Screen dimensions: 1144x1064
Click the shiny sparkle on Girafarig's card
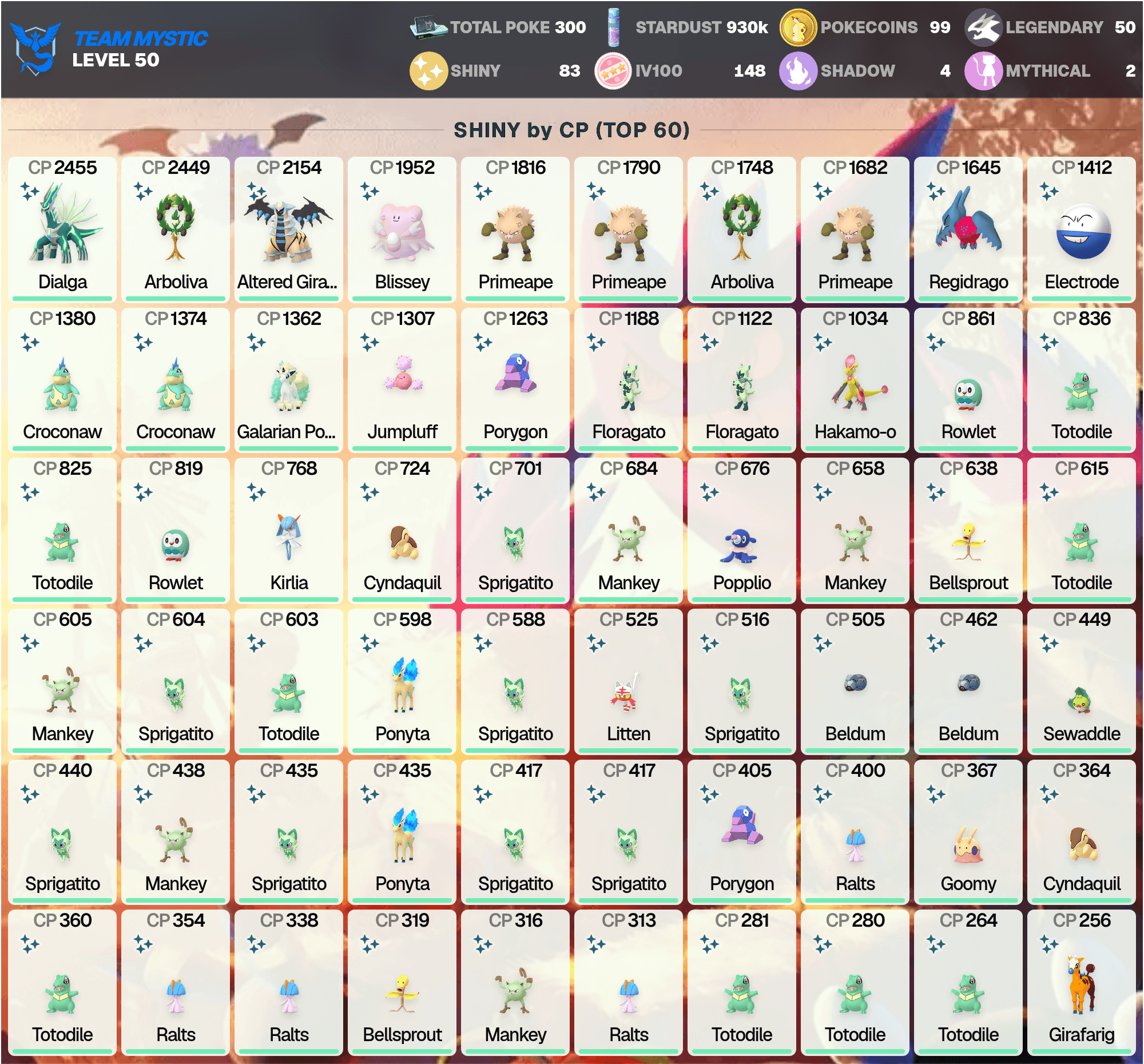(x=1049, y=945)
